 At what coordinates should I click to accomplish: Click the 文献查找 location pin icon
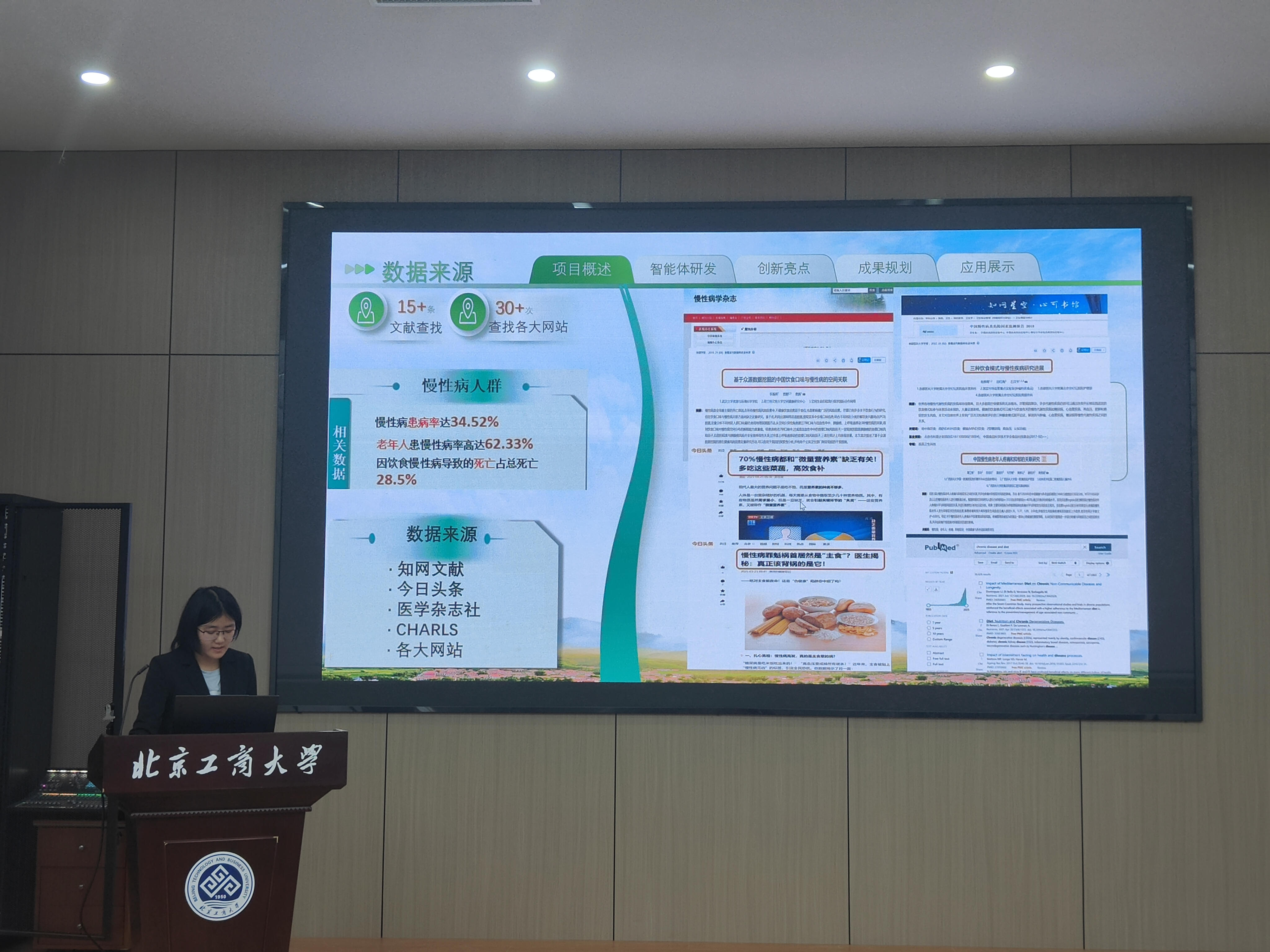pos(366,311)
